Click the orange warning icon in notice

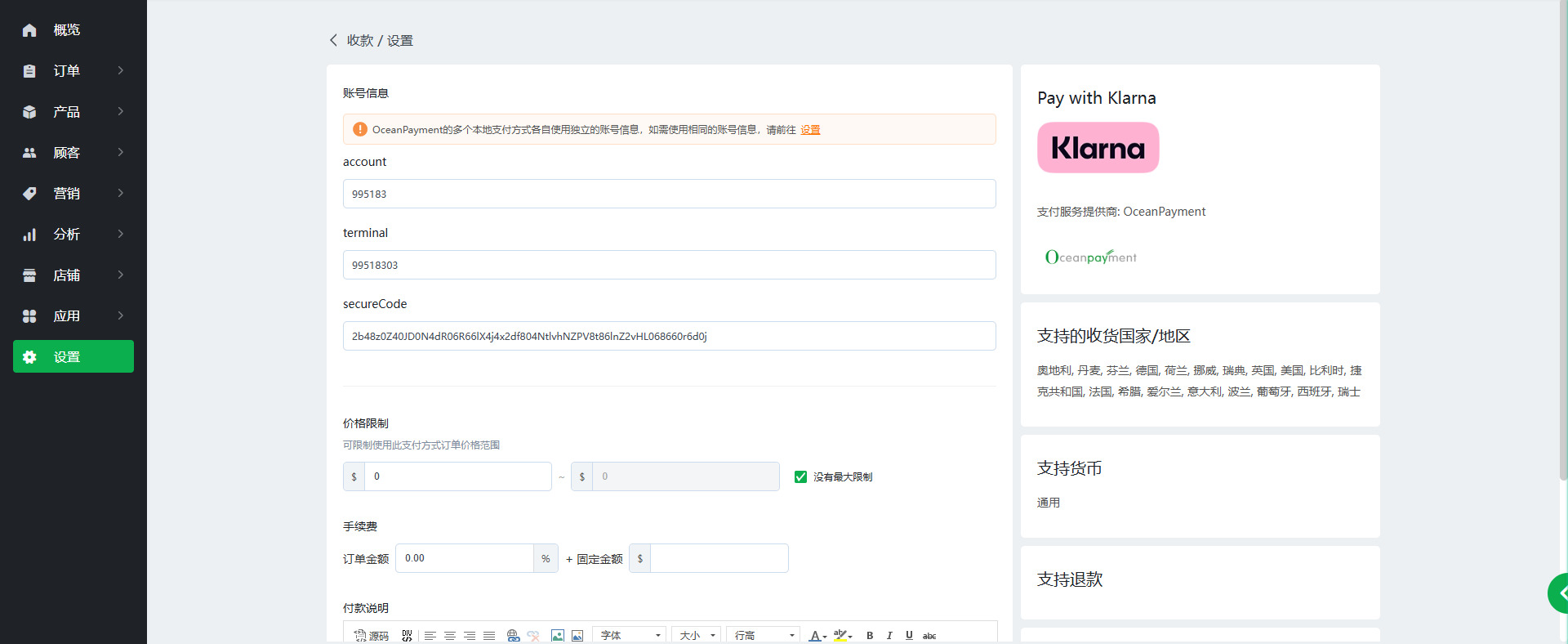pos(359,129)
